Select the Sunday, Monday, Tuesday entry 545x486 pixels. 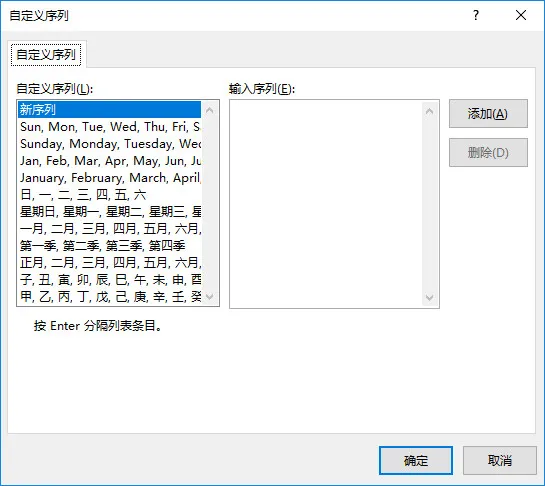tap(109, 144)
